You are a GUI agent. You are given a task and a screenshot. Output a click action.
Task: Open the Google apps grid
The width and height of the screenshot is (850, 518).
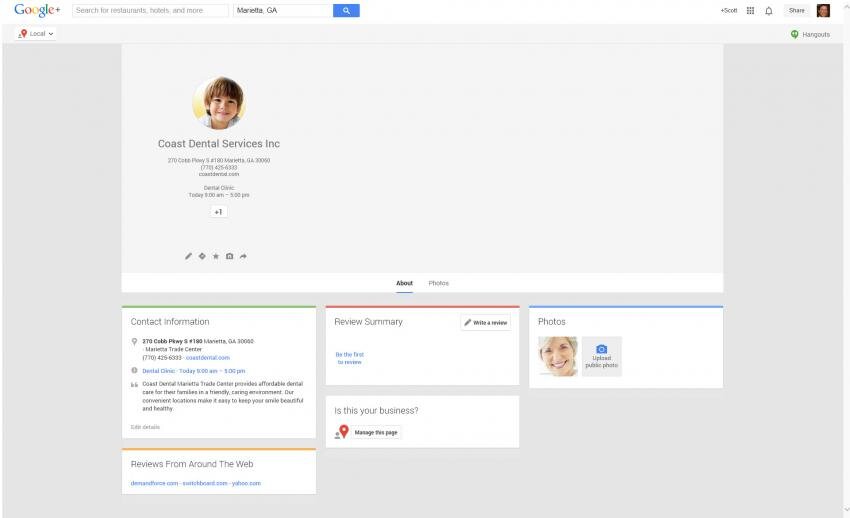750,10
